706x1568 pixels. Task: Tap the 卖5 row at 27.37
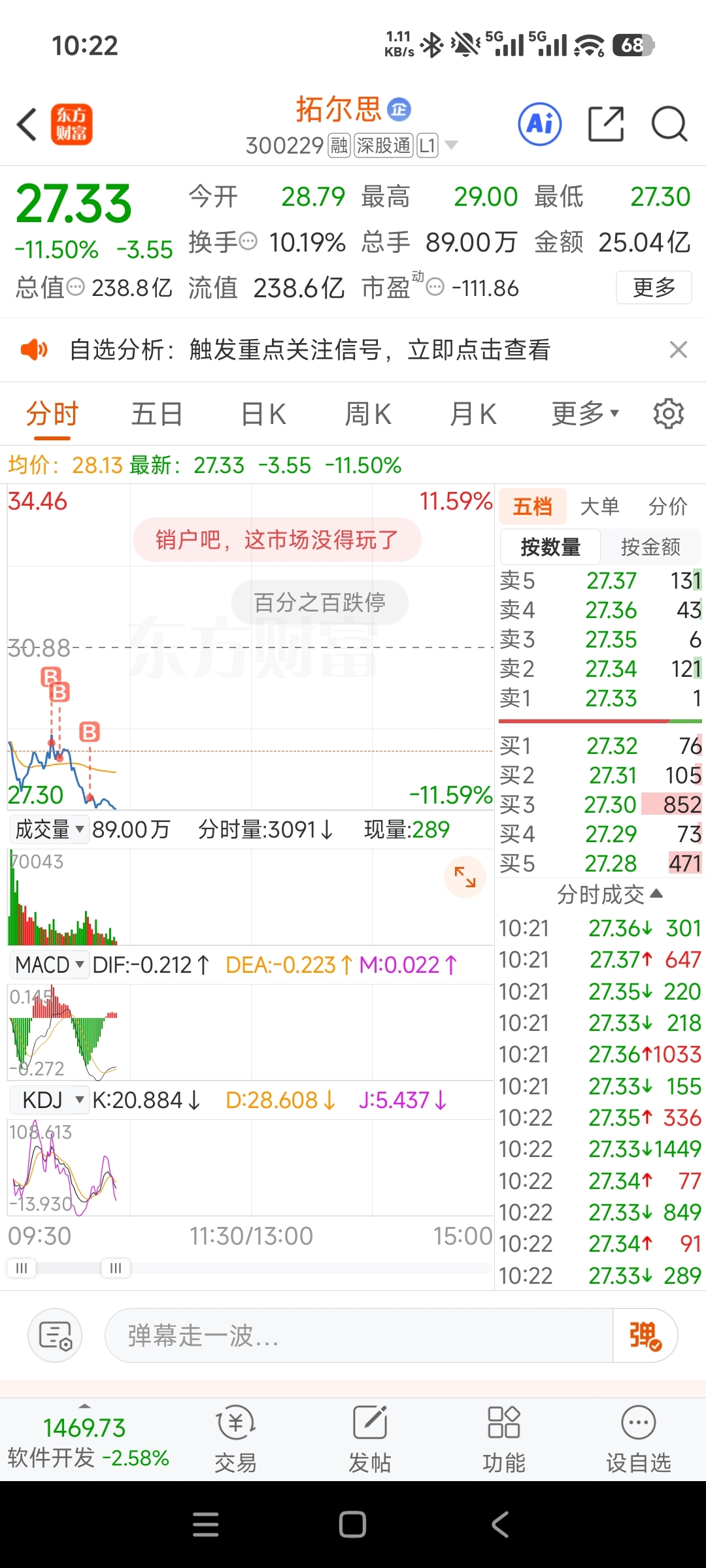[600, 580]
